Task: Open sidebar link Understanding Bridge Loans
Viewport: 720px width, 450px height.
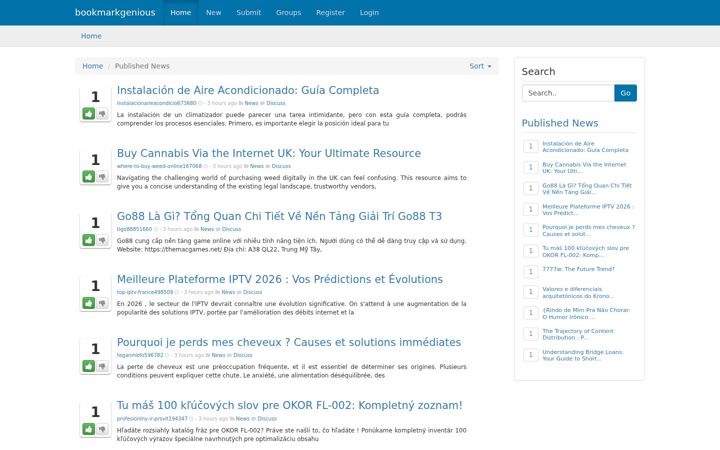Action: pos(583,355)
